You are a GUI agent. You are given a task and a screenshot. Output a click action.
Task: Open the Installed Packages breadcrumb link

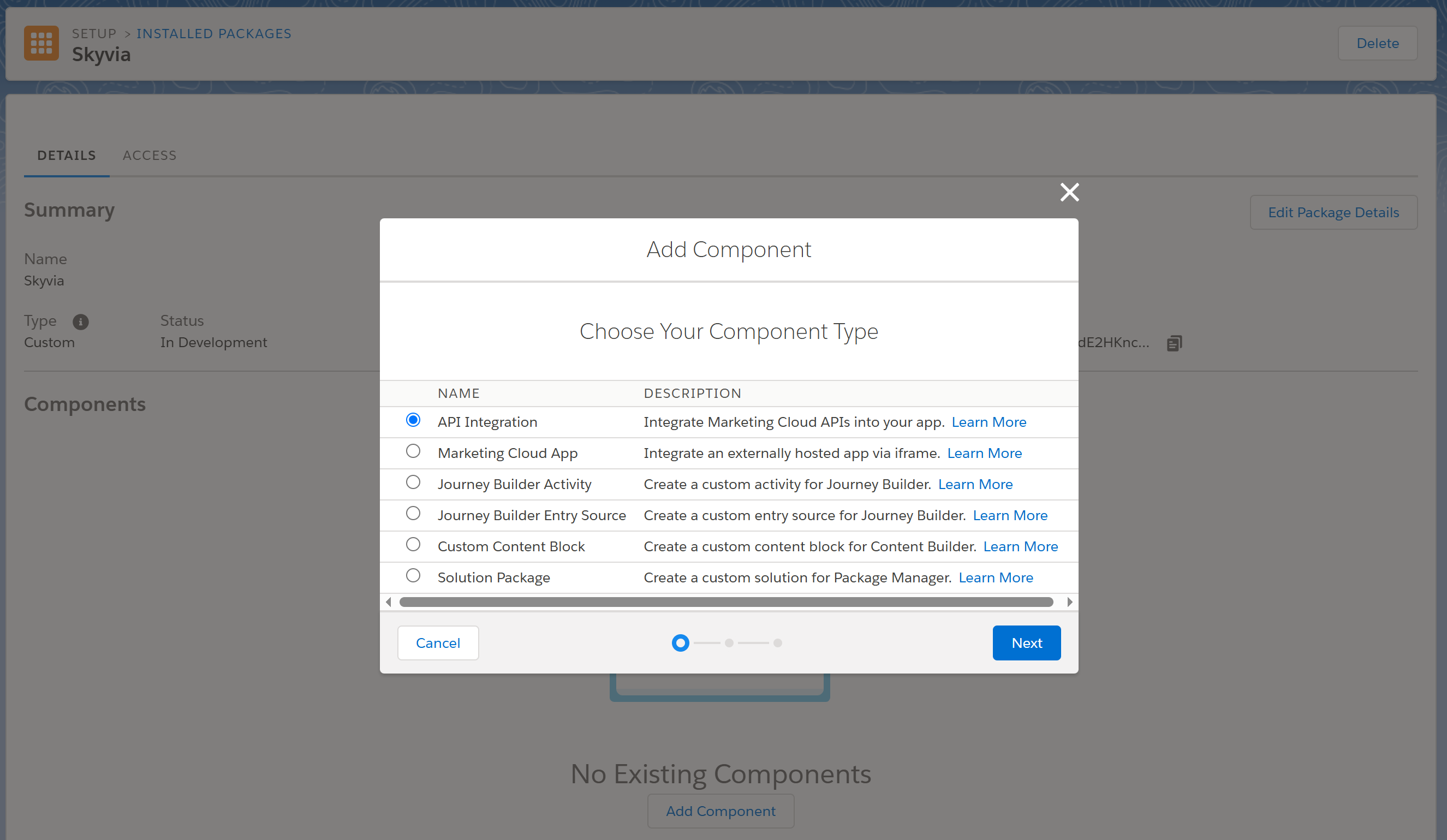[x=213, y=34]
